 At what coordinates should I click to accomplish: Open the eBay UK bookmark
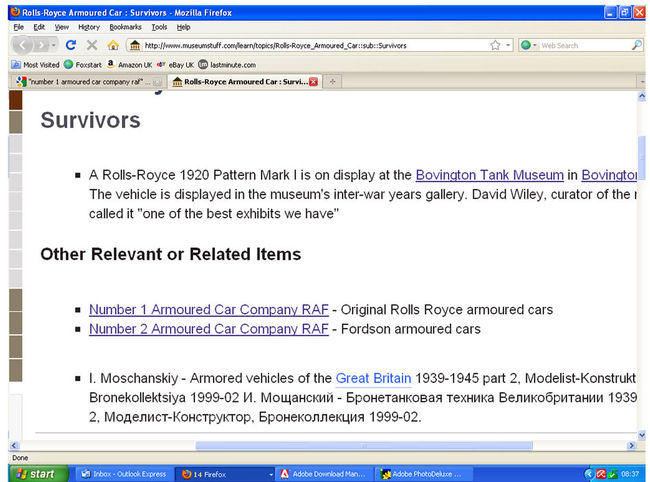(175, 65)
